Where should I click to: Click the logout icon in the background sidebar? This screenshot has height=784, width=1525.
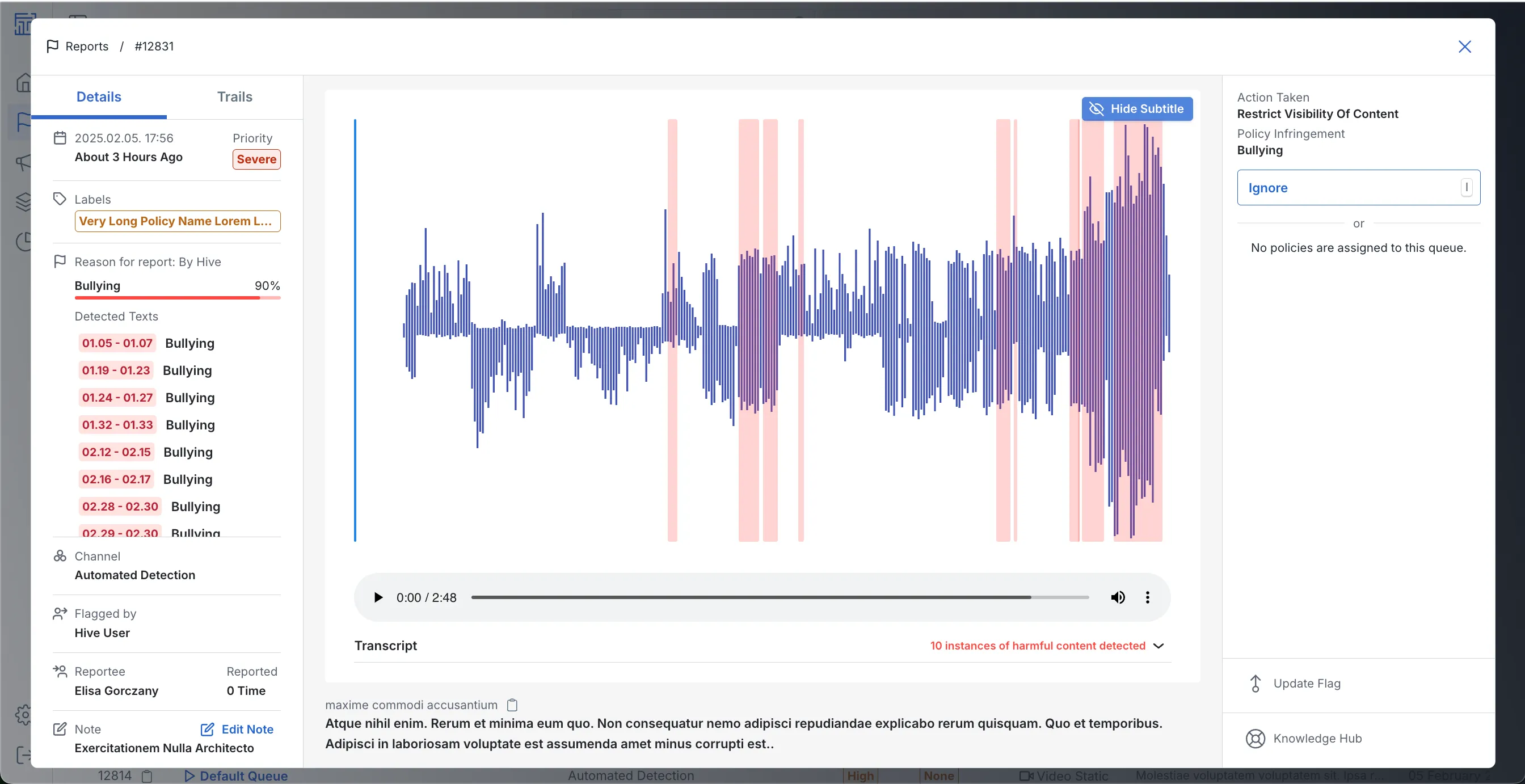tap(23, 755)
